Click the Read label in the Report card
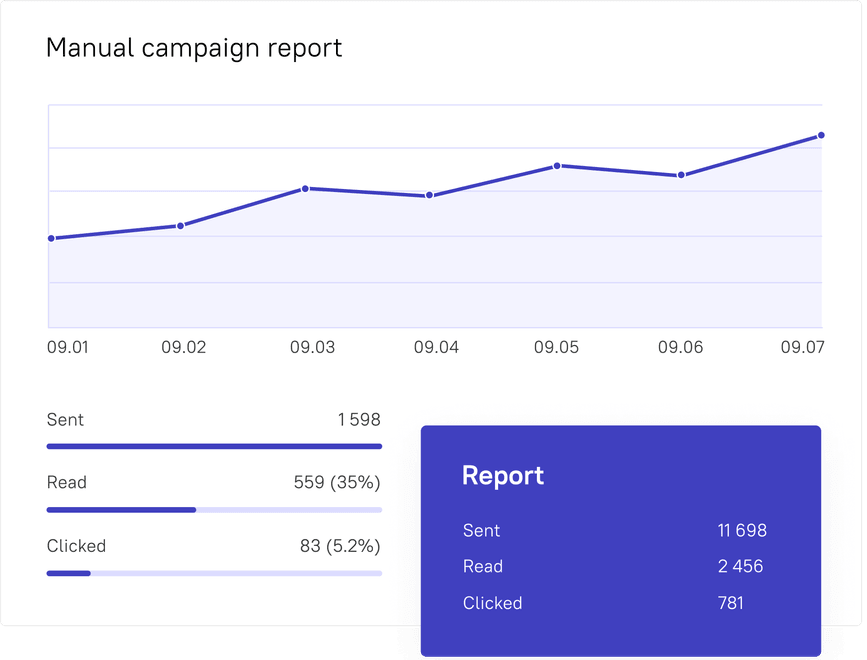867x660 pixels. point(483,567)
